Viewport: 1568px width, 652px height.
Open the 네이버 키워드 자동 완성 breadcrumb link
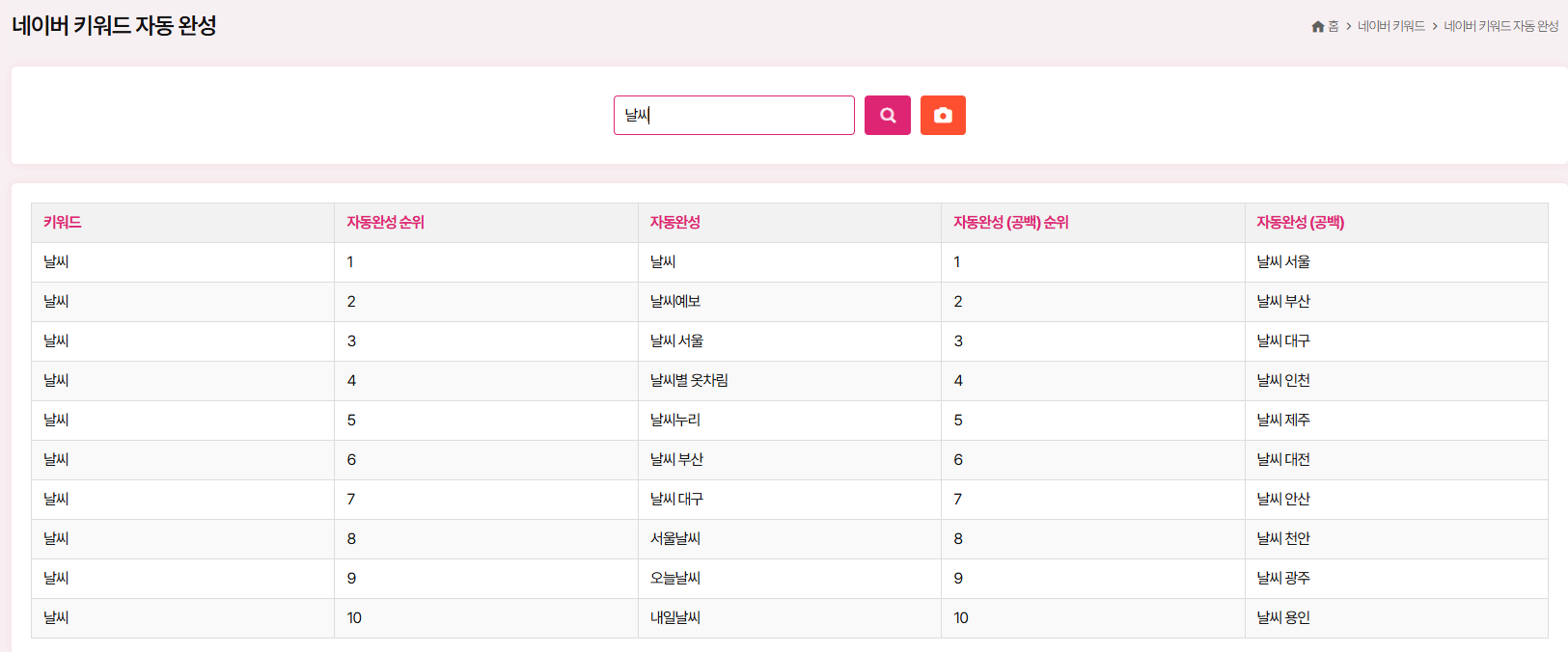pos(1500,26)
